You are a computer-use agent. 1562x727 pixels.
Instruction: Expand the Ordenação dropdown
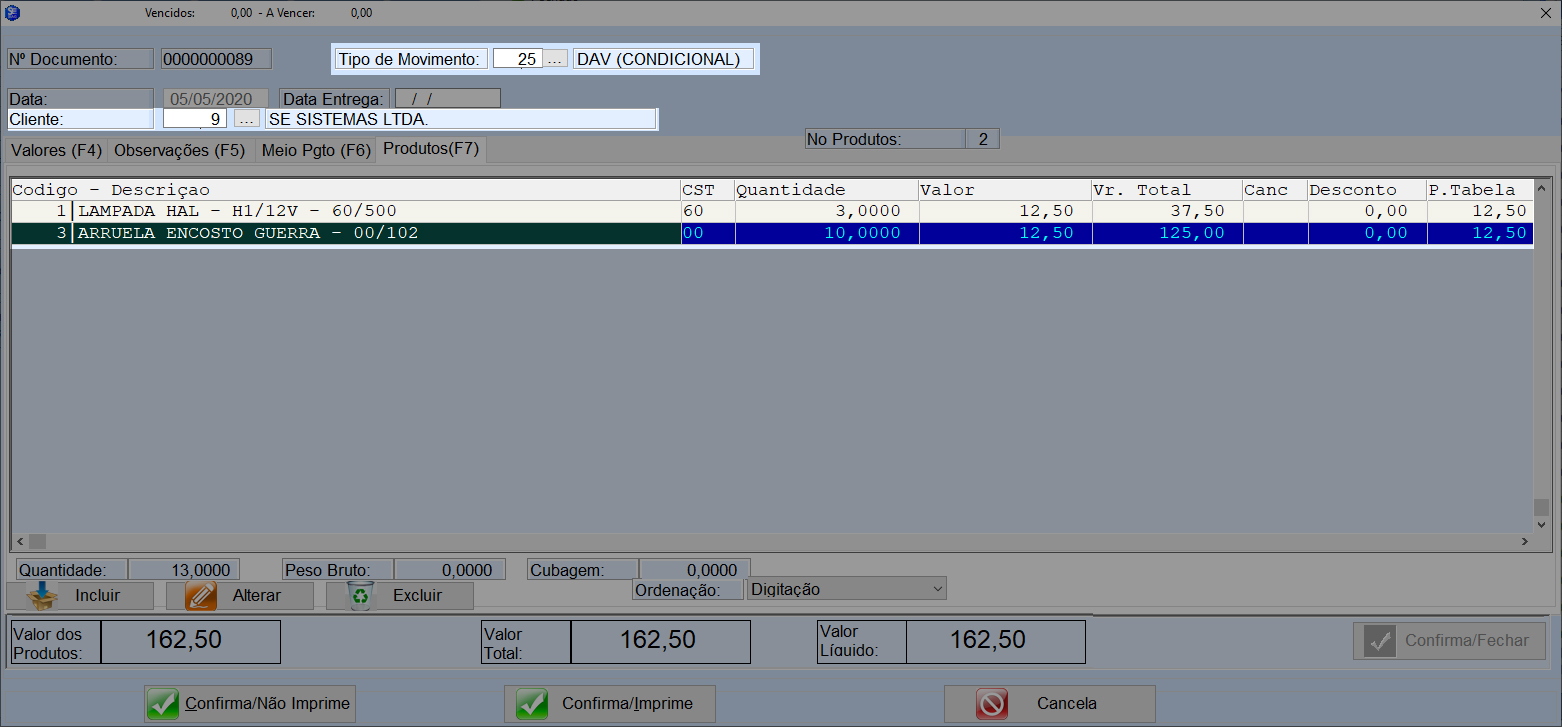click(936, 589)
